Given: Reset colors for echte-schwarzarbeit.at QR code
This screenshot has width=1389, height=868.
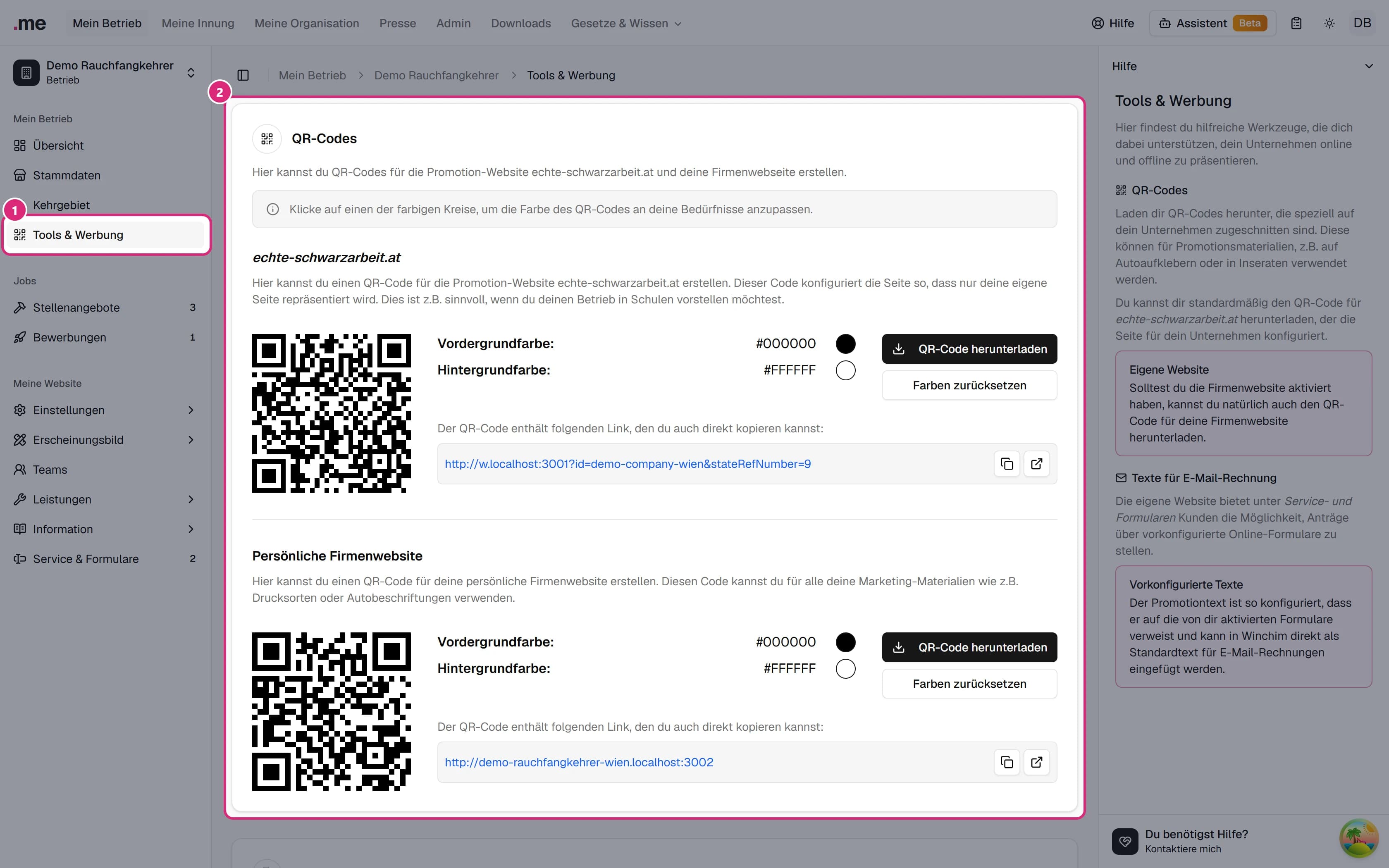Looking at the screenshot, I should (969, 385).
